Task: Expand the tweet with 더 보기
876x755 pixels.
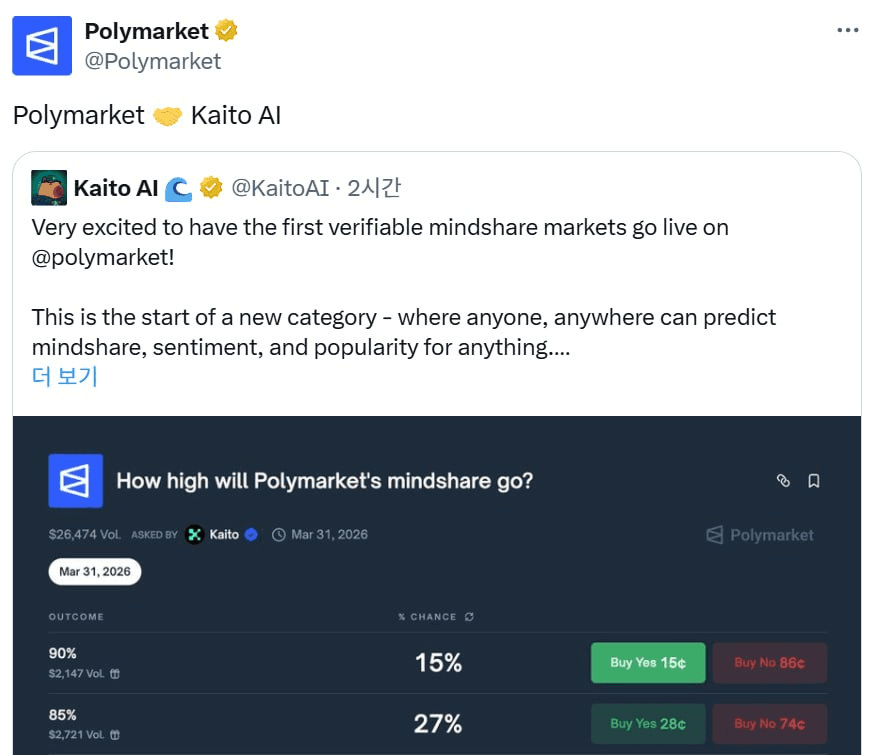Action: point(63,376)
